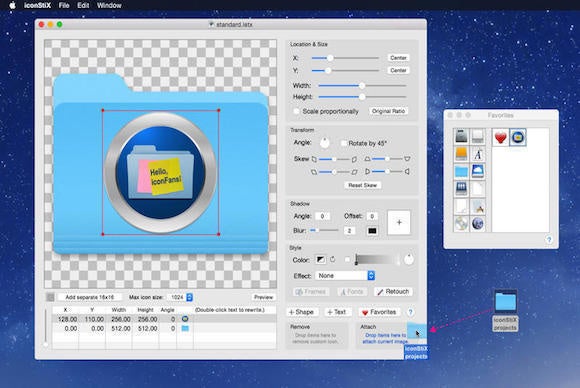Screen dimensions: 580x388
Task: Select layer row with 128.00 X value
Action: [x=164, y=319]
